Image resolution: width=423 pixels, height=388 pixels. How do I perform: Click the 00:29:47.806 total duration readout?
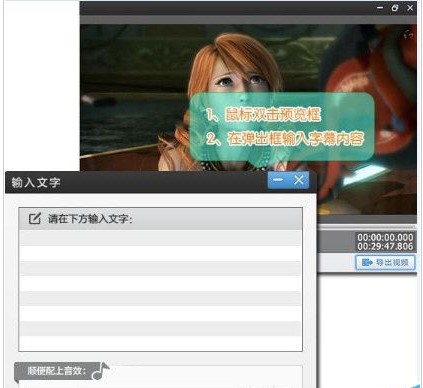pyautogui.click(x=385, y=246)
